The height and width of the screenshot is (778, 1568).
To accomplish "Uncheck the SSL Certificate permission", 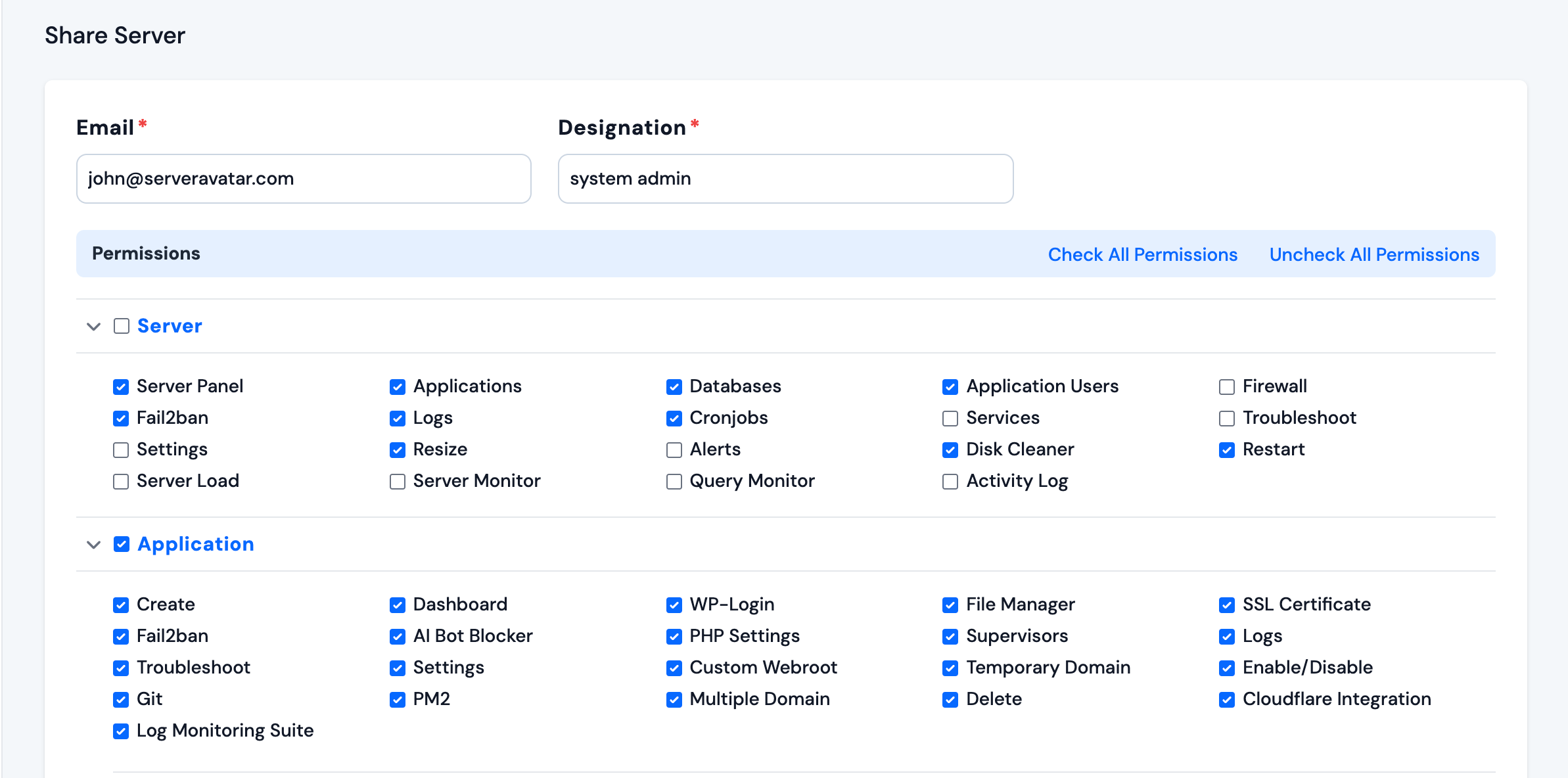I will coord(1226,605).
